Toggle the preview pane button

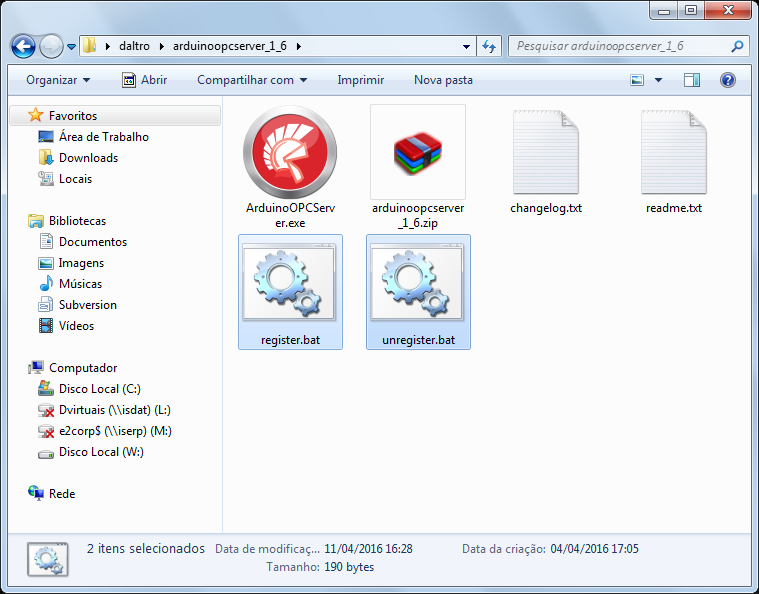click(692, 80)
